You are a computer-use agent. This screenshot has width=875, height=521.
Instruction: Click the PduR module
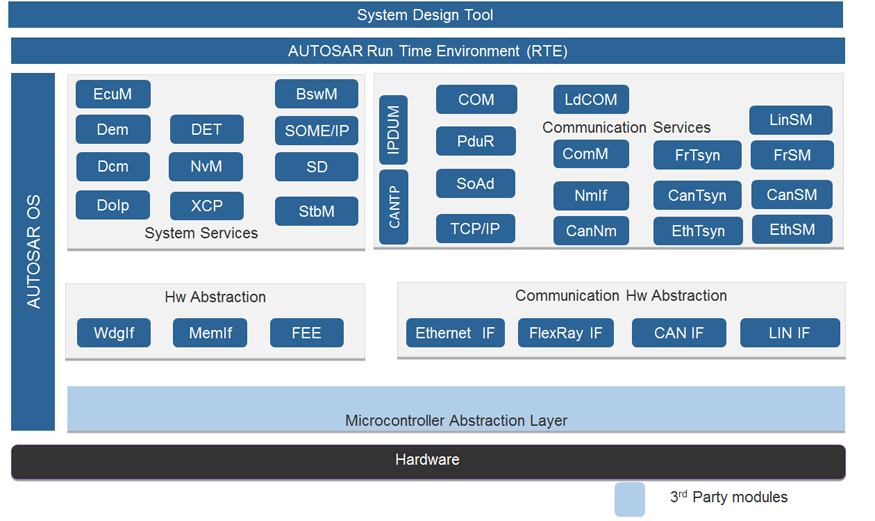475,141
